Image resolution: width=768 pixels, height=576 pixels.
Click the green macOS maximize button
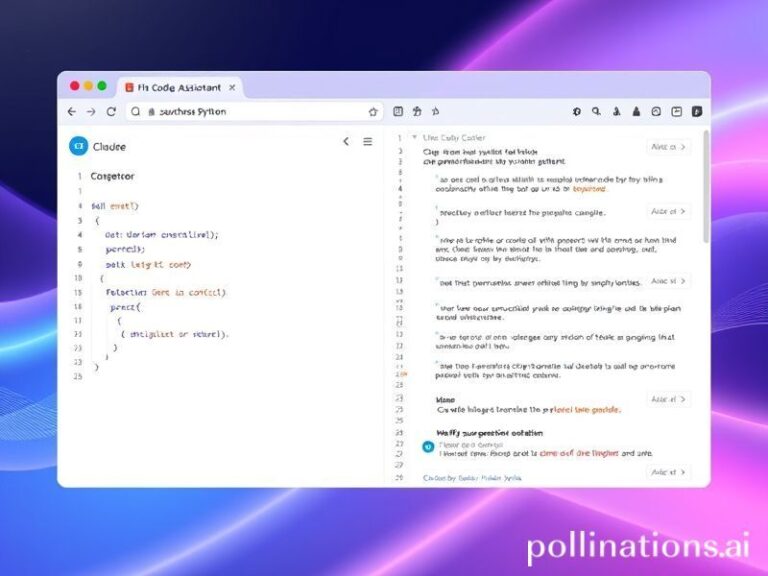pyautogui.click(x=102, y=86)
